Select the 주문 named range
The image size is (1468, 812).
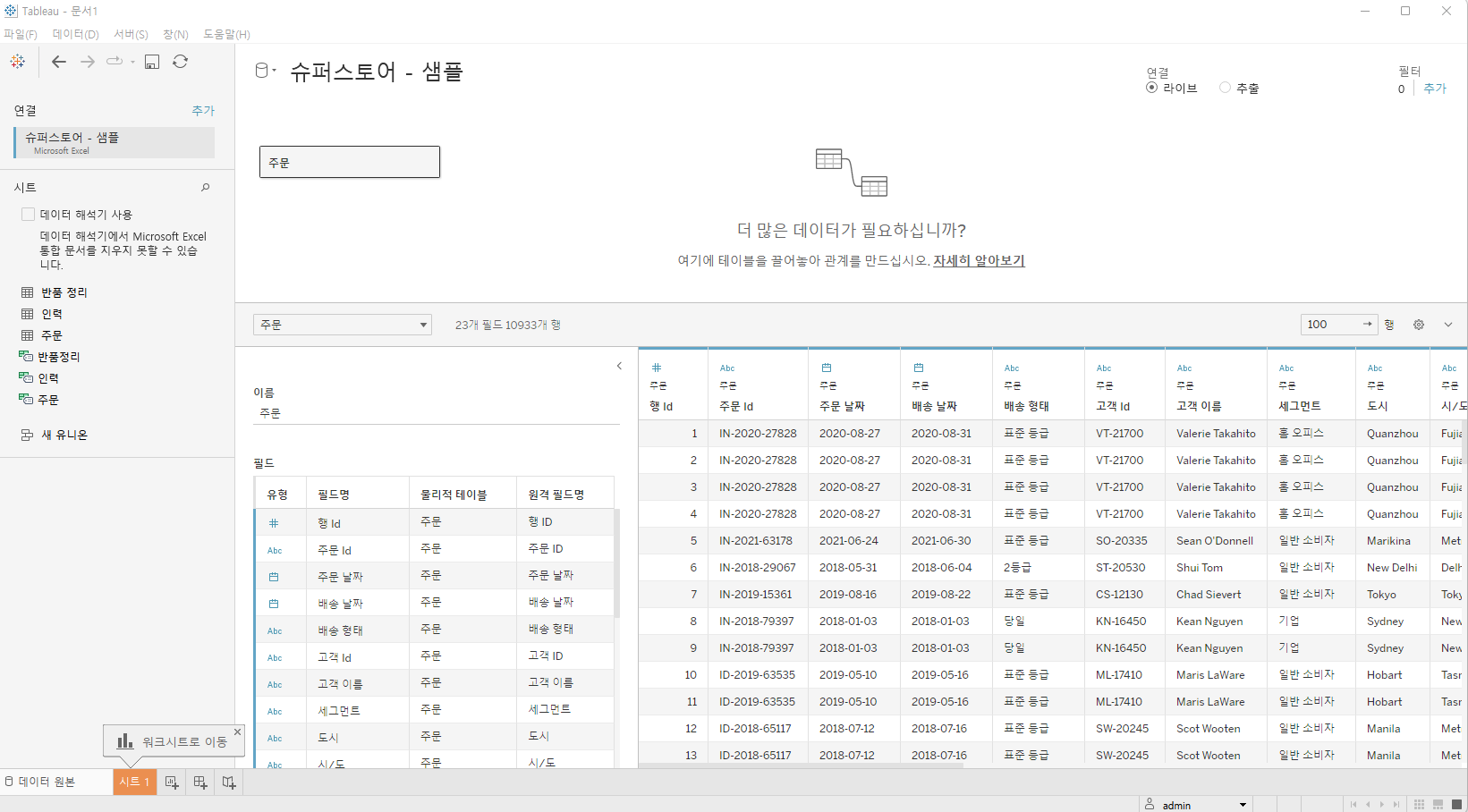[38, 400]
